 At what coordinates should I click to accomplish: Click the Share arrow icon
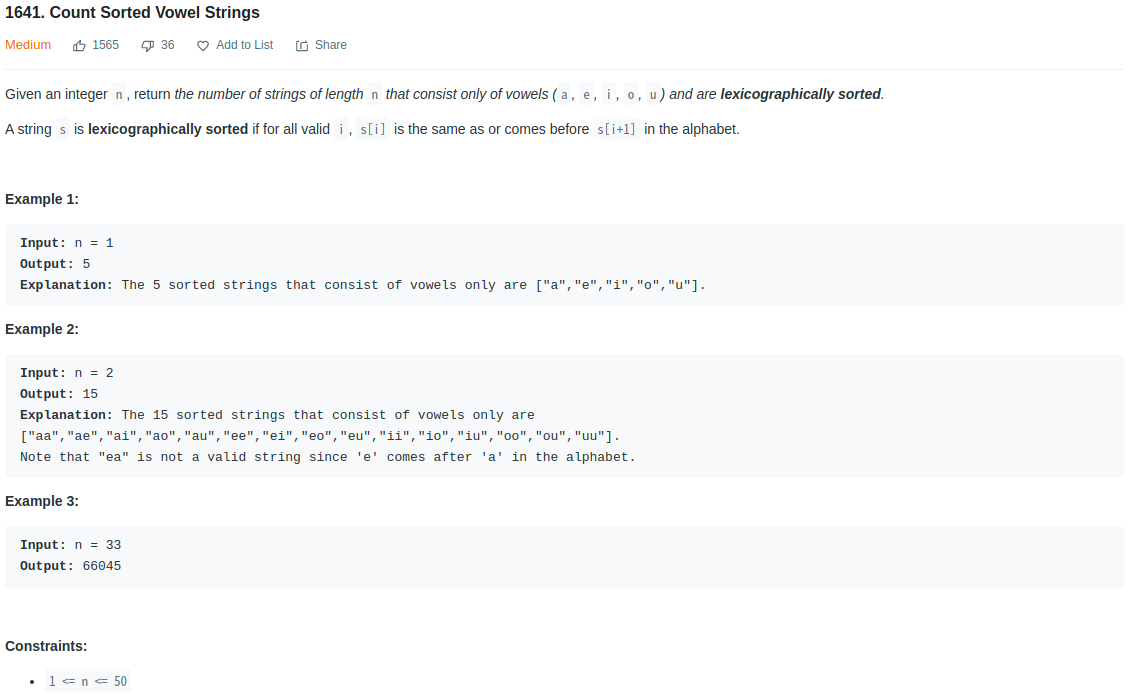point(302,45)
